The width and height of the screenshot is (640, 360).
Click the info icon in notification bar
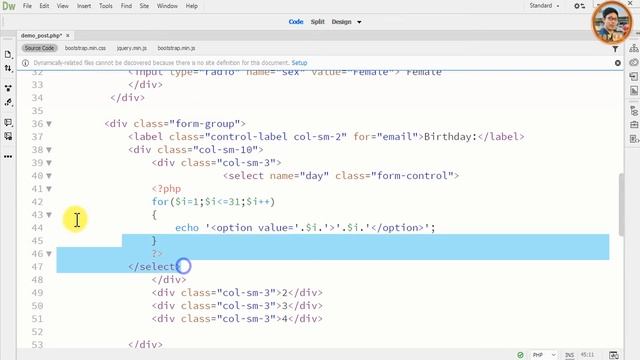click(25, 63)
